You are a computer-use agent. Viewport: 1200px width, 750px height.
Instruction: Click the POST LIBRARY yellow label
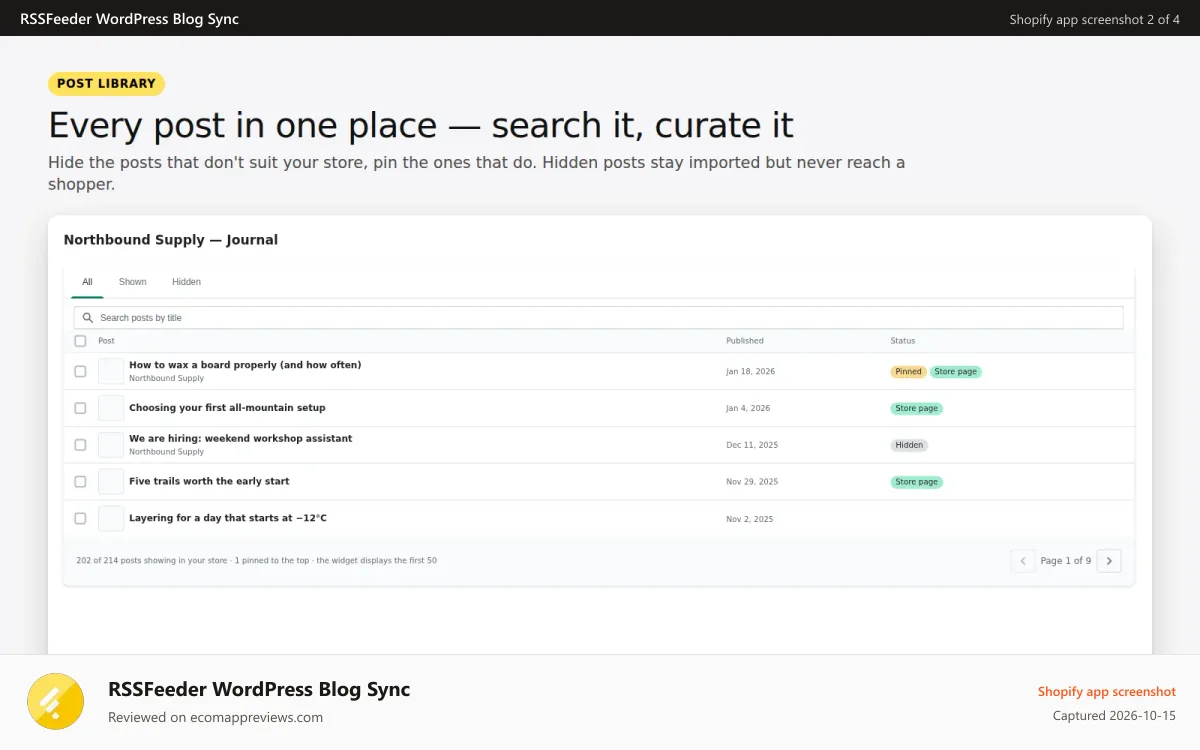[x=106, y=84]
